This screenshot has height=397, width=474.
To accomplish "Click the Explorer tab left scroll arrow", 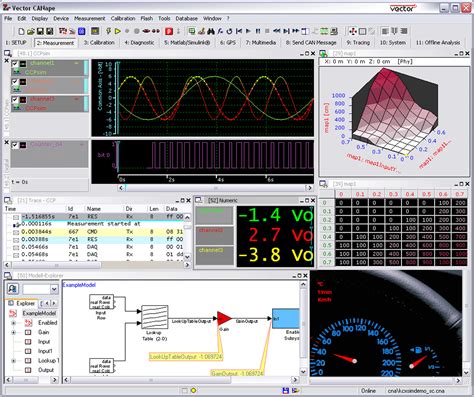I will click(47, 303).
